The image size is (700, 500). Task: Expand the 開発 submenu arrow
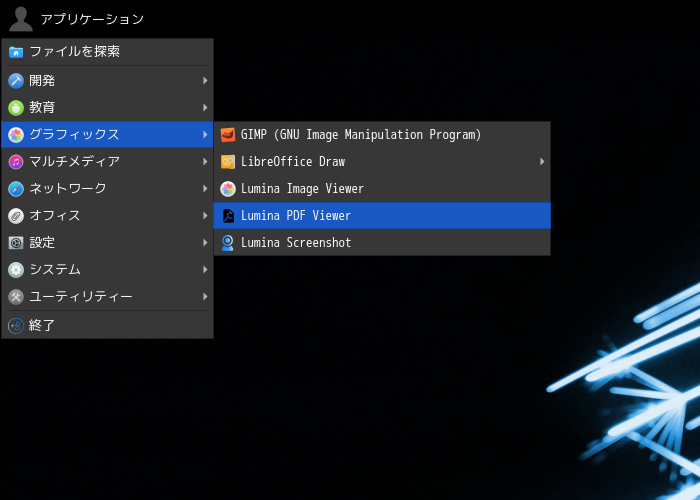[205, 81]
